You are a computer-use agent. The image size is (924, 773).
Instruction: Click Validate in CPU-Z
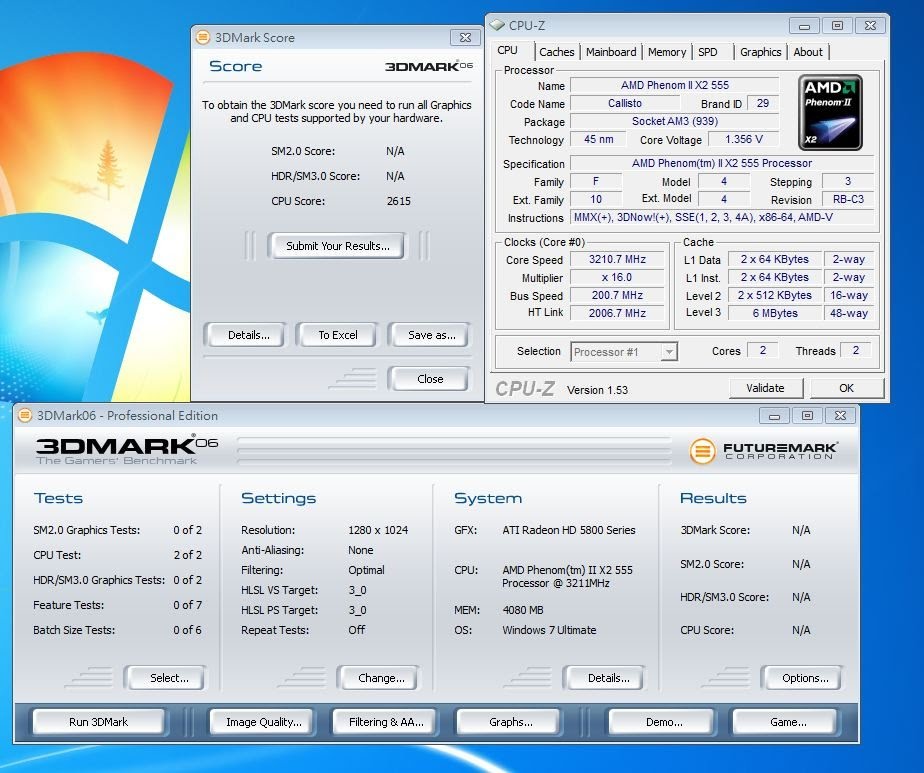[765, 388]
